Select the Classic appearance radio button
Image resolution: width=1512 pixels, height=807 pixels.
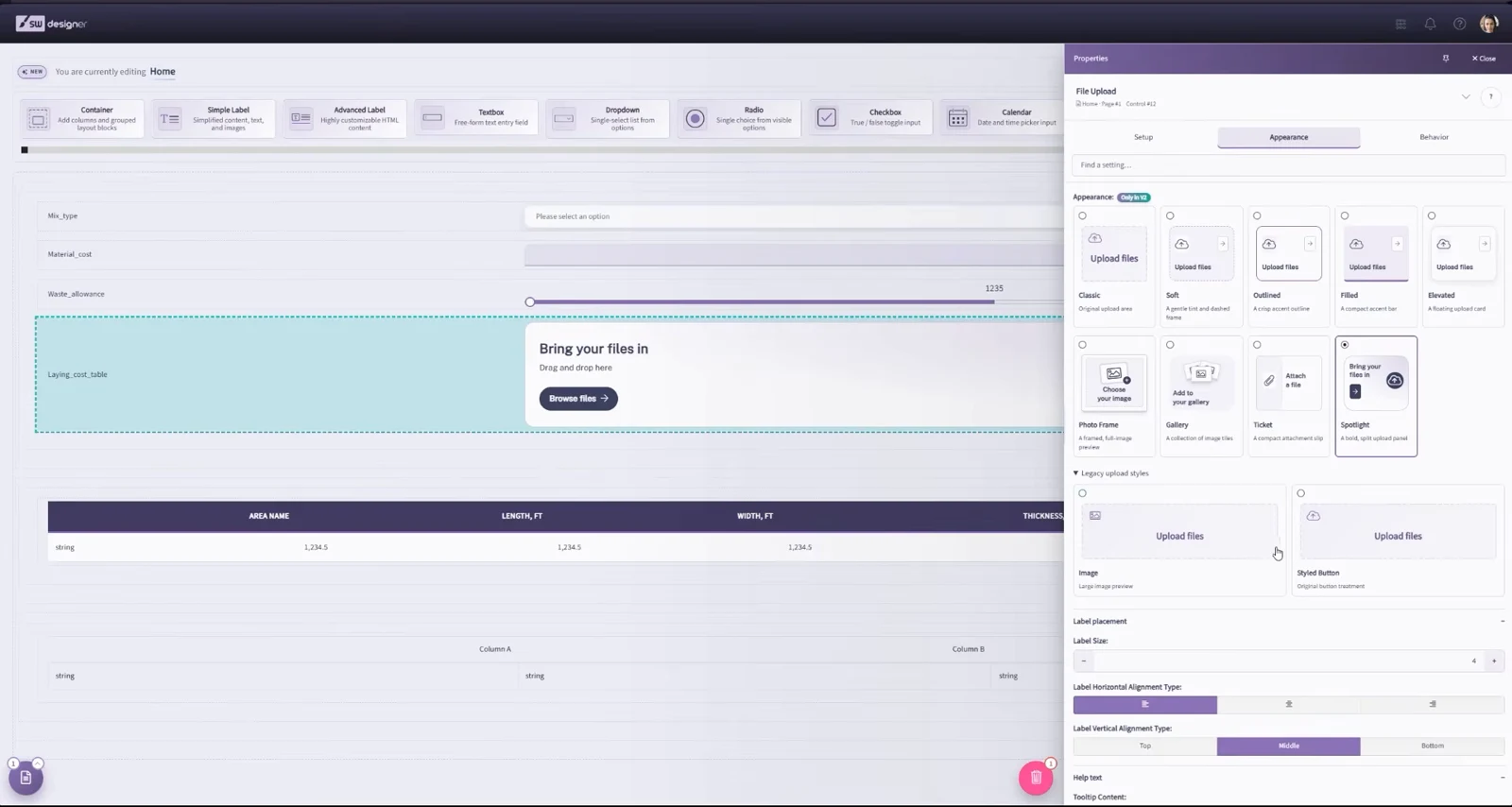(x=1083, y=215)
